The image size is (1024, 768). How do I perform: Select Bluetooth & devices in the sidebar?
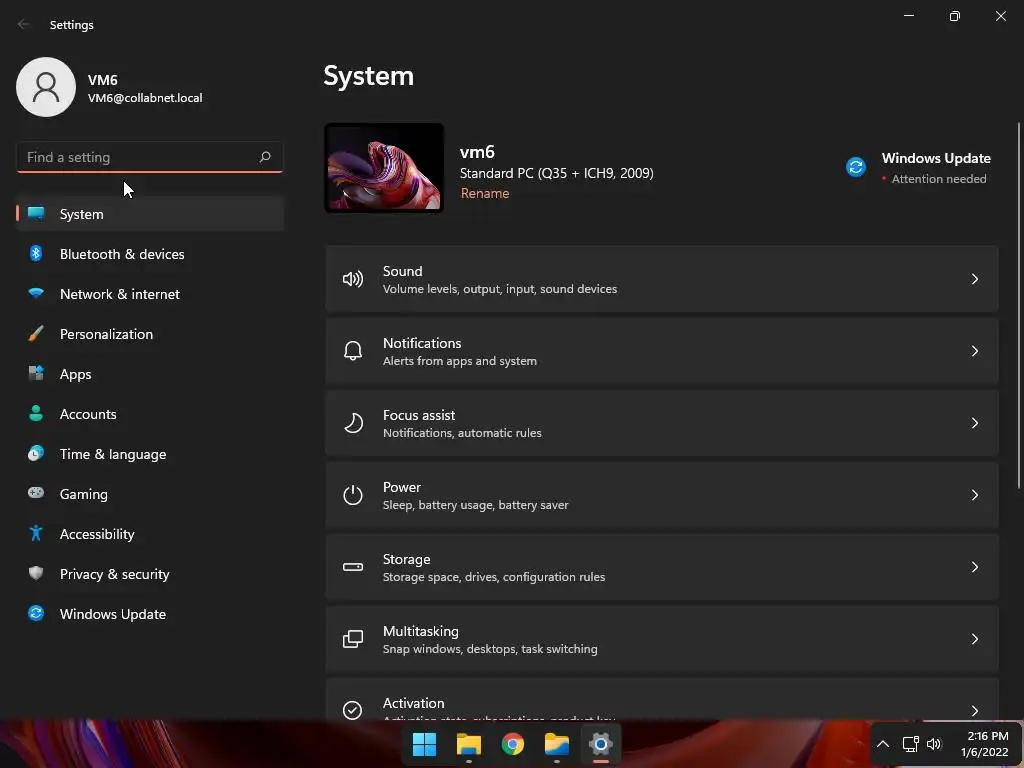[150, 254]
